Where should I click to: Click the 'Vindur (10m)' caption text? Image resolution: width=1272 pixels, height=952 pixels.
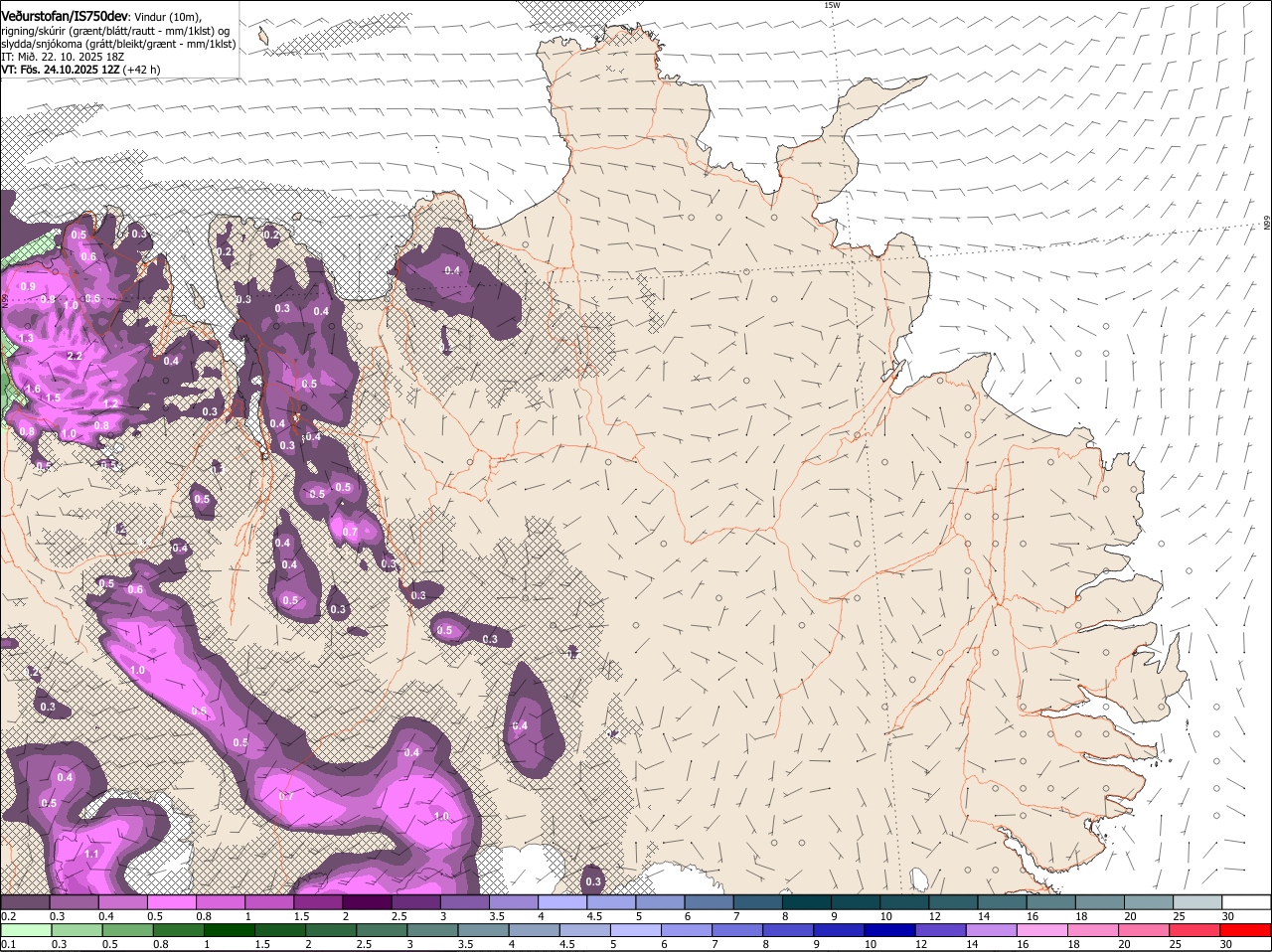168,17
